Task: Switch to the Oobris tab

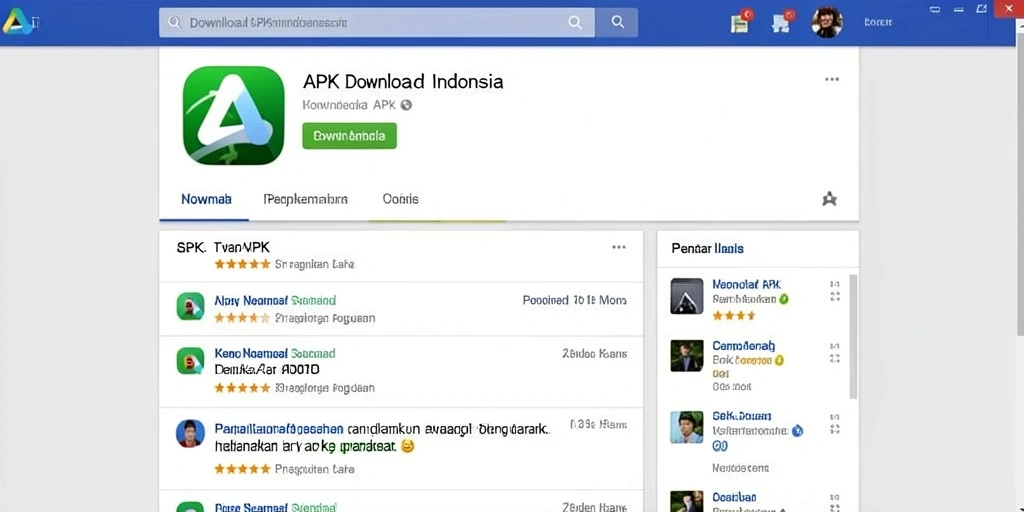Action: [400, 199]
